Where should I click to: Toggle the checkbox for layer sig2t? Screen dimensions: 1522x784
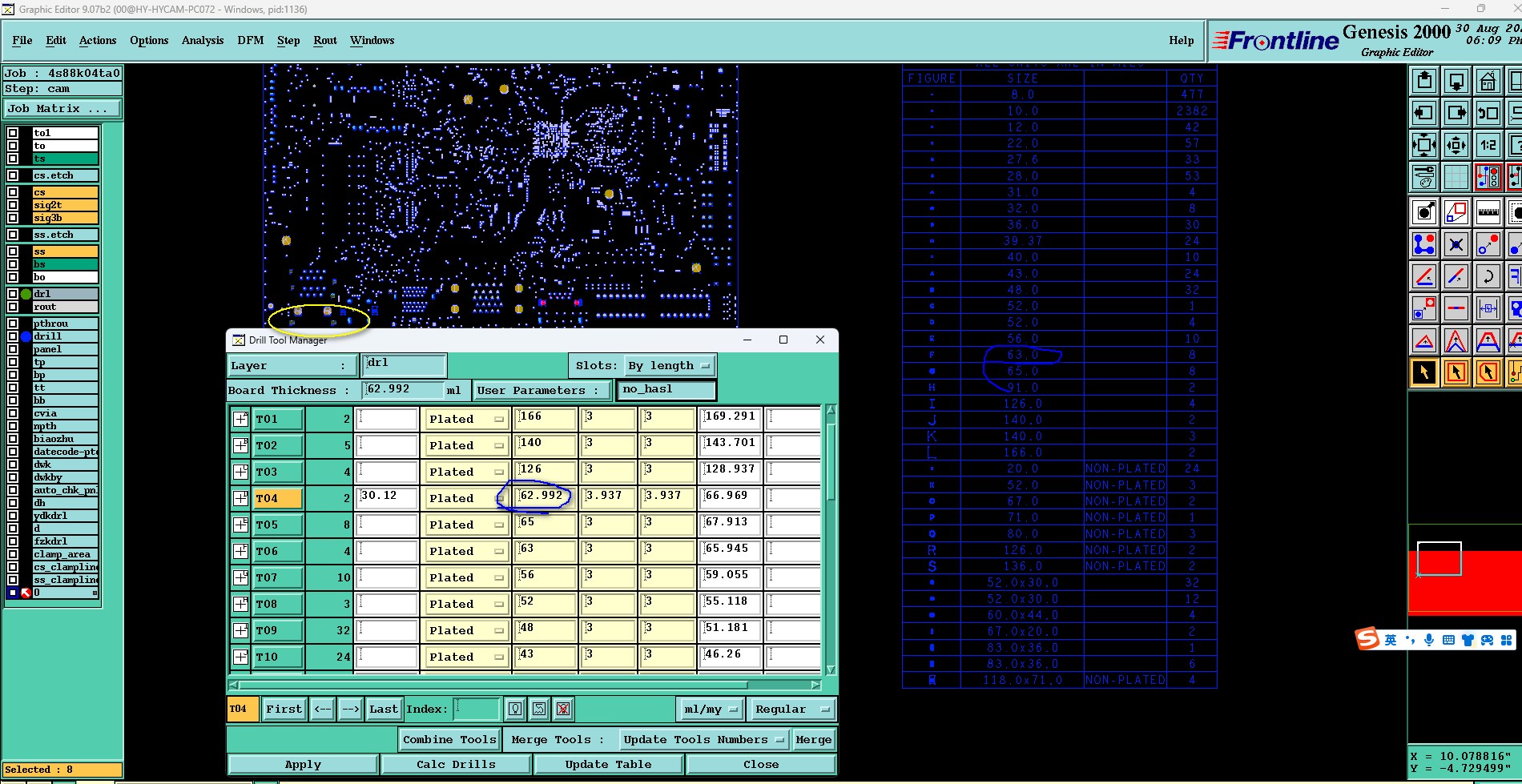click(13, 205)
